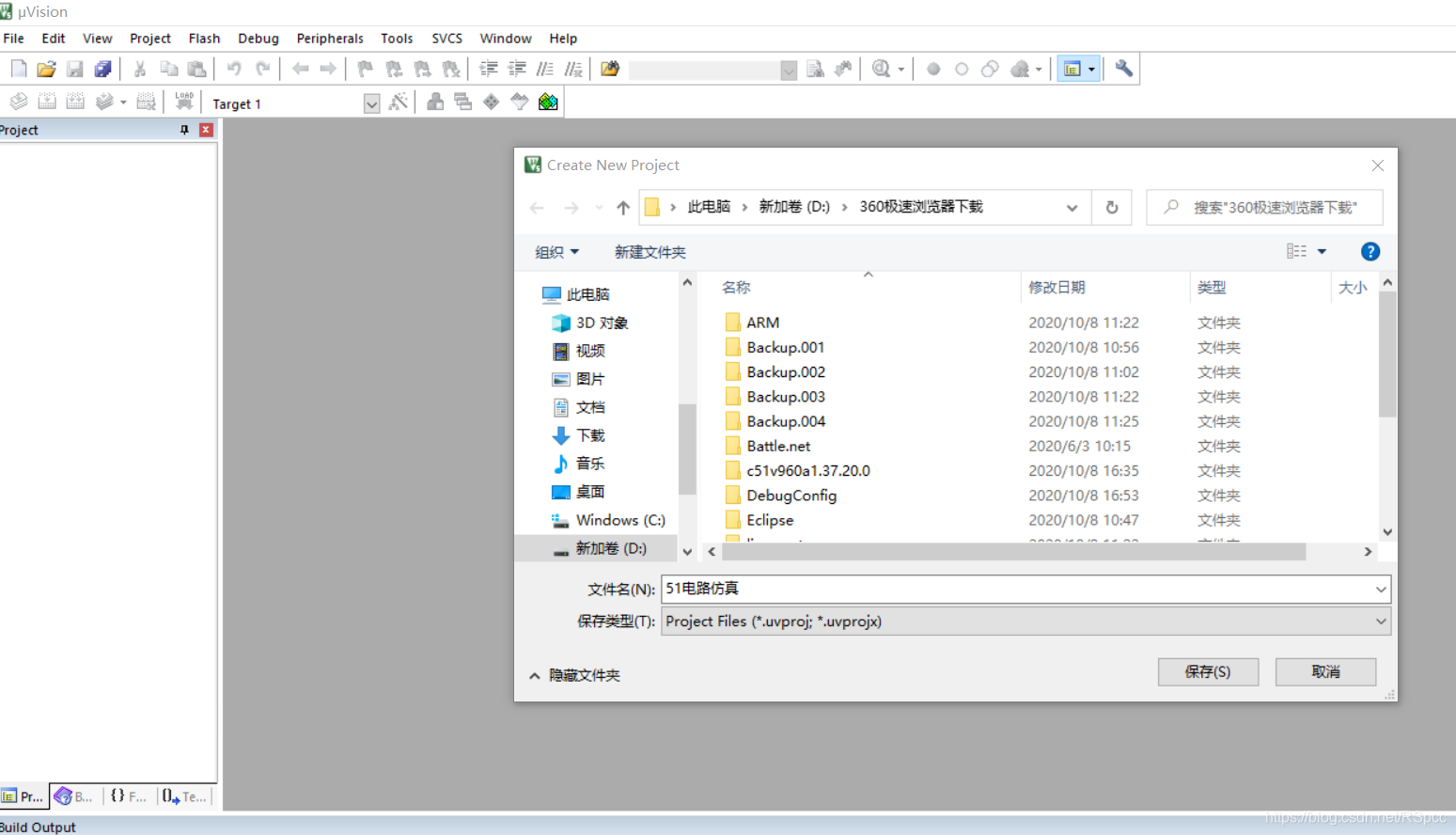Click the New file toolbar icon
The image size is (1456, 835).
(x=19, y=69)
